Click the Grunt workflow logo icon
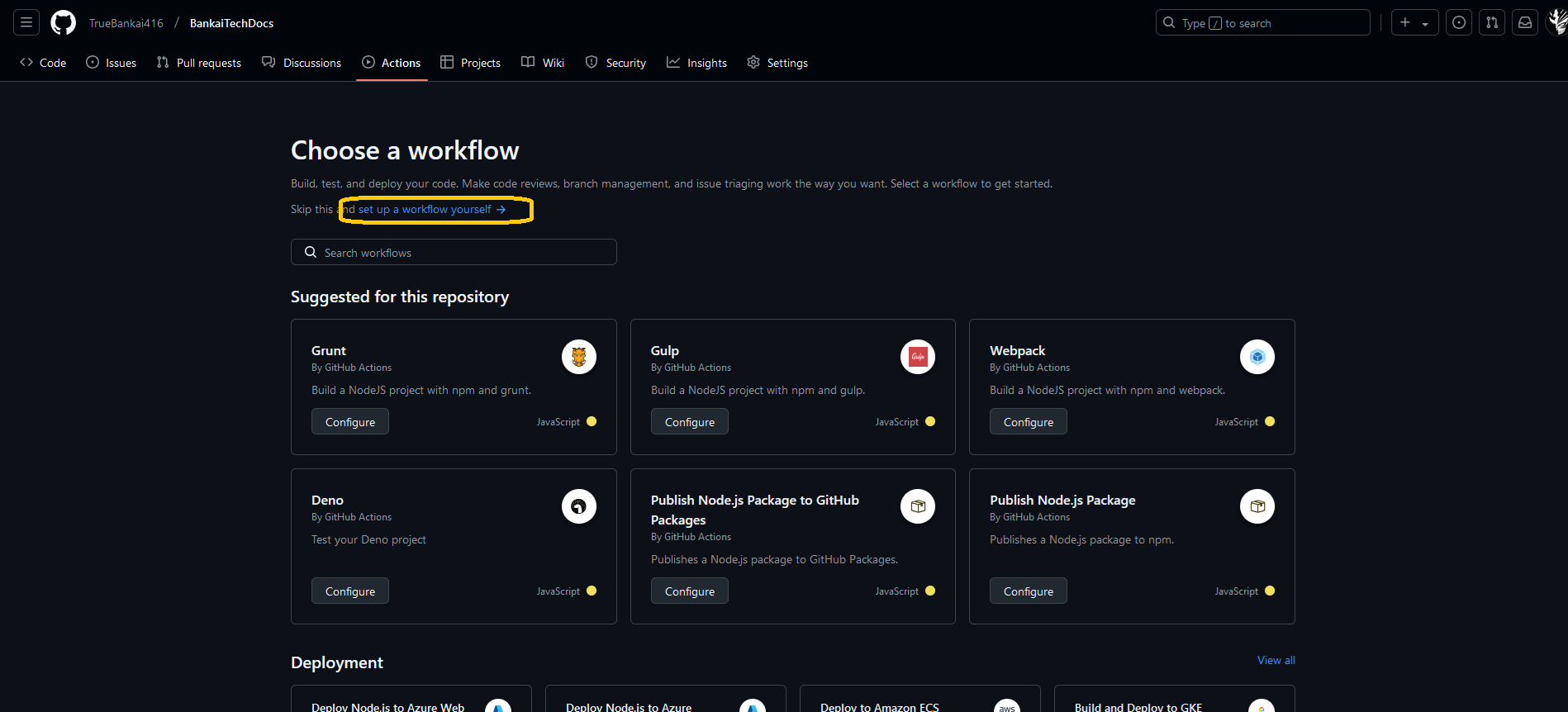 tap(578, 357)
